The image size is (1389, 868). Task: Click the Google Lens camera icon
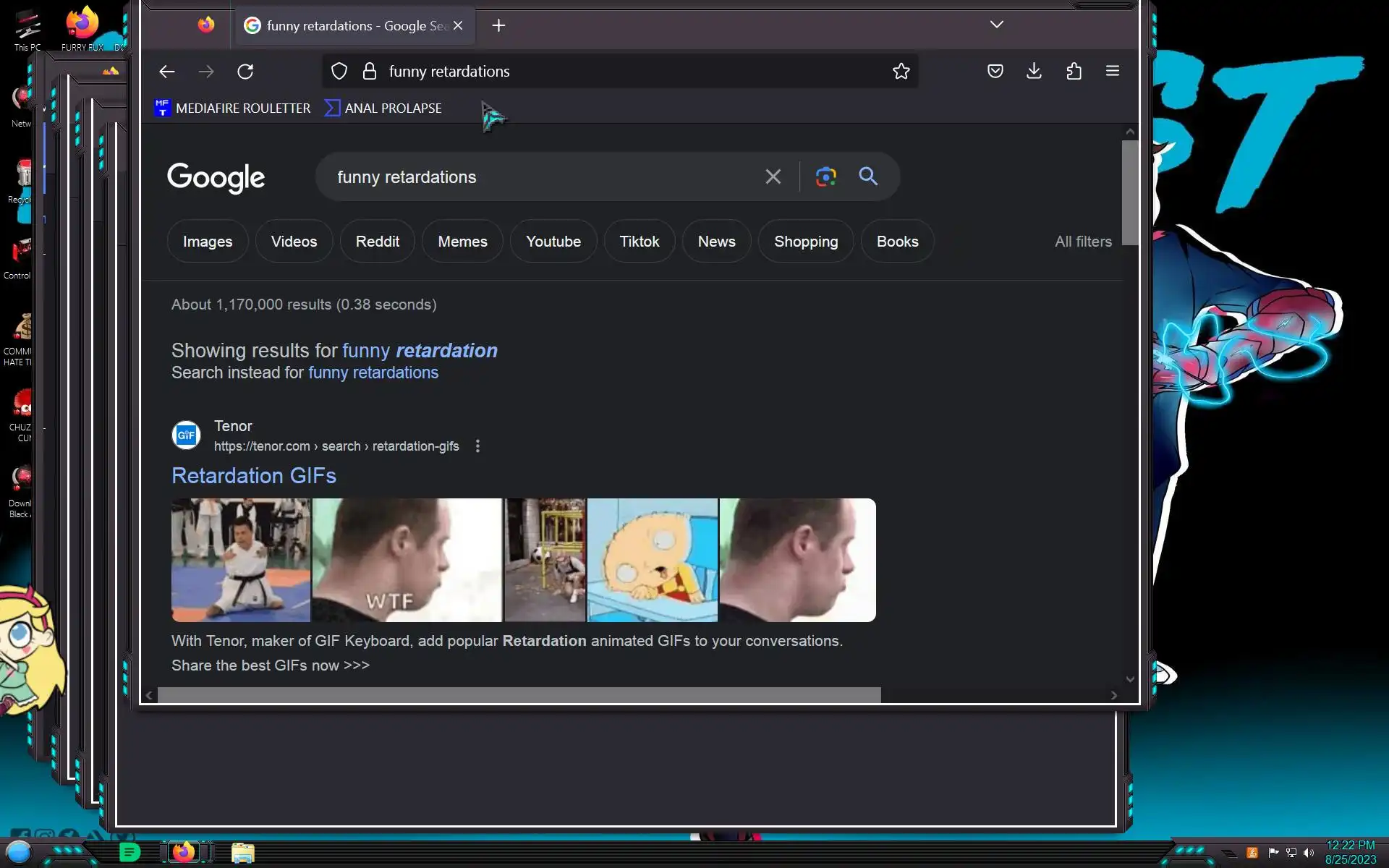[x=825, y=176]
